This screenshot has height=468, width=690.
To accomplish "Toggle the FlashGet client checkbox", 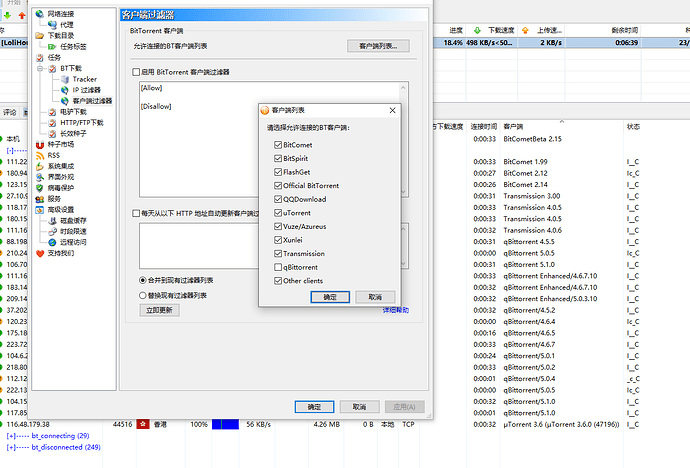I will (278, 172).
